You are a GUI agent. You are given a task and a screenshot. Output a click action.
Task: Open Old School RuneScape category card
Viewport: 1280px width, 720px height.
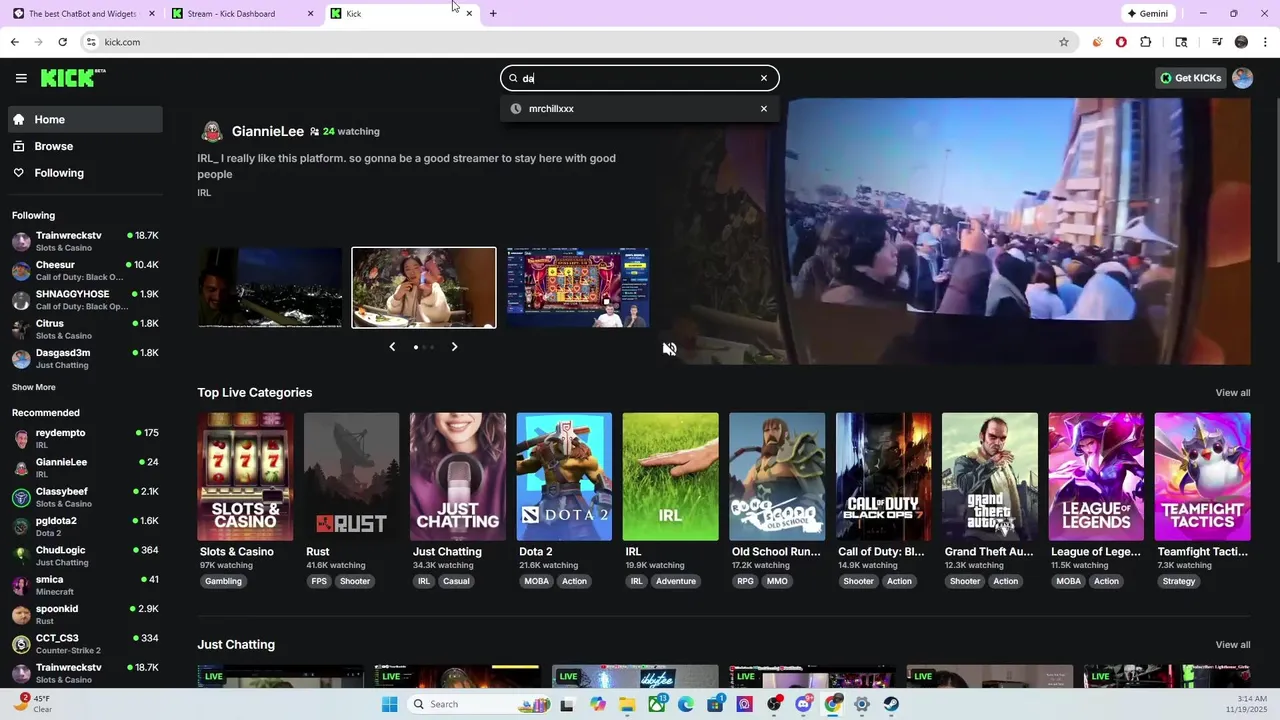click(x=777, y=477)
